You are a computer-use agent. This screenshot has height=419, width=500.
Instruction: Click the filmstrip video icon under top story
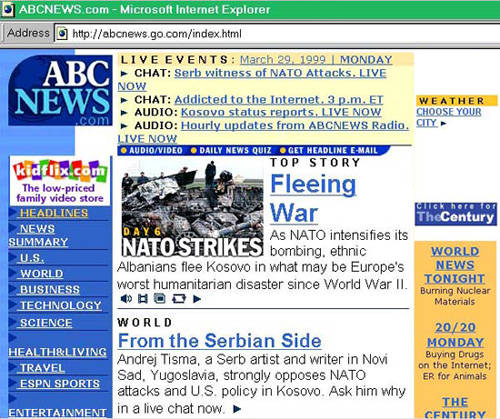pyautogui.click(x=143, y=298)
